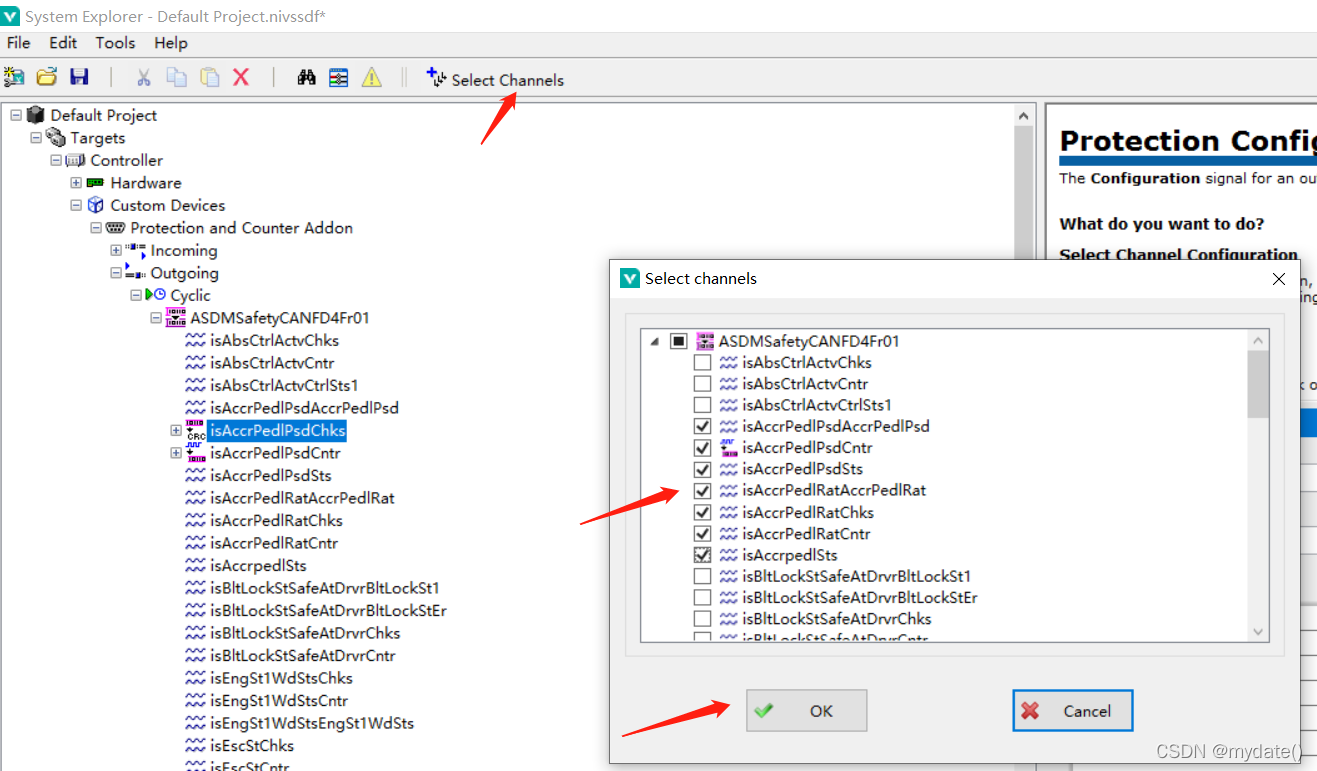Click the red Delete X icon
This screenshot has height=771, width=1317.
[x=241, y=77]
